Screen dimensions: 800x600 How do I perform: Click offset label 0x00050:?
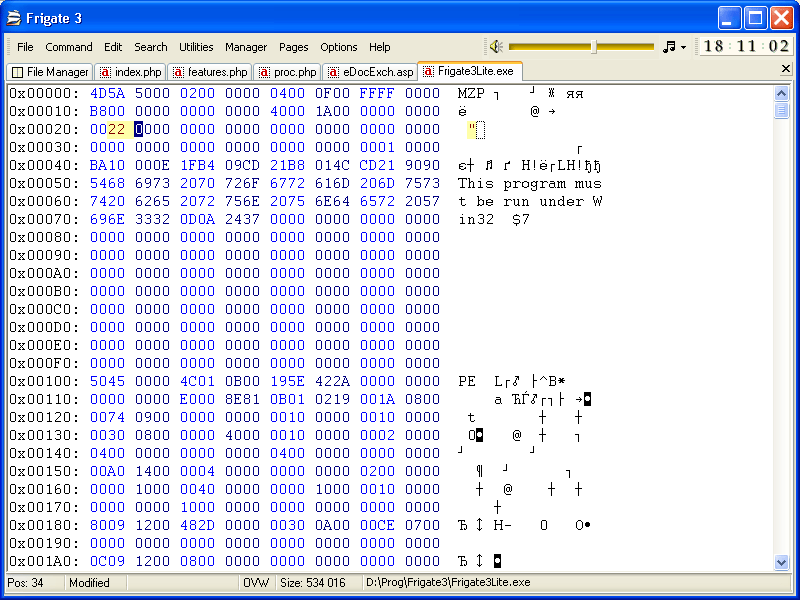click(44, 183)
